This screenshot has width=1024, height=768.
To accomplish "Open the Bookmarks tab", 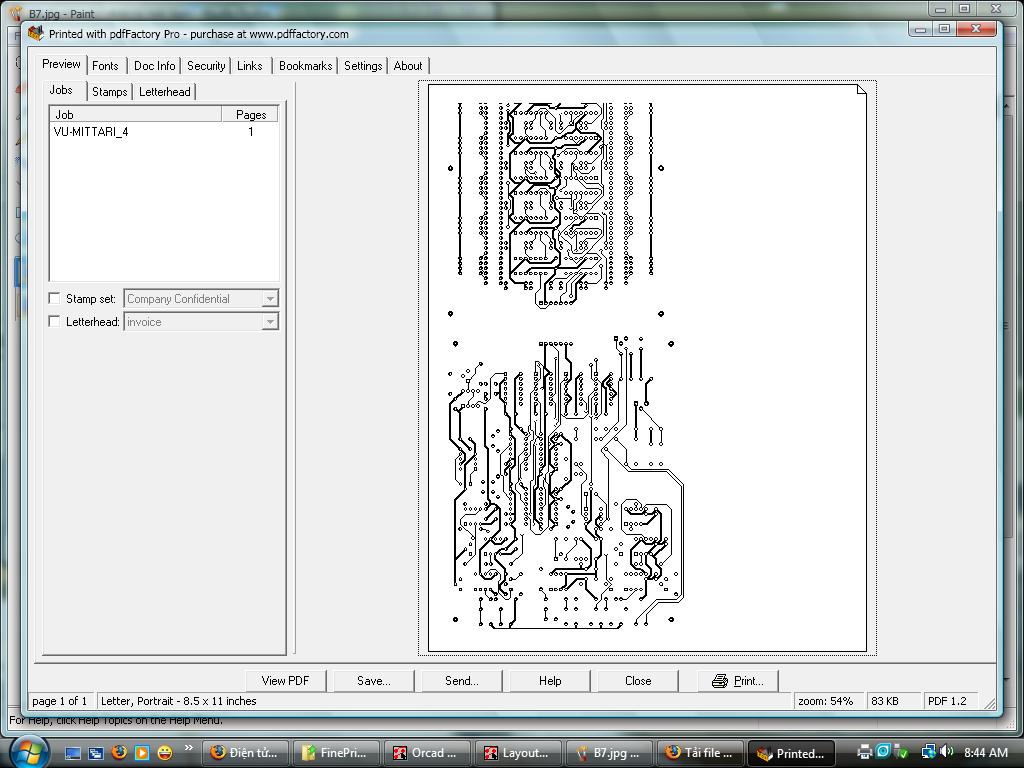I will pos(305,65).
